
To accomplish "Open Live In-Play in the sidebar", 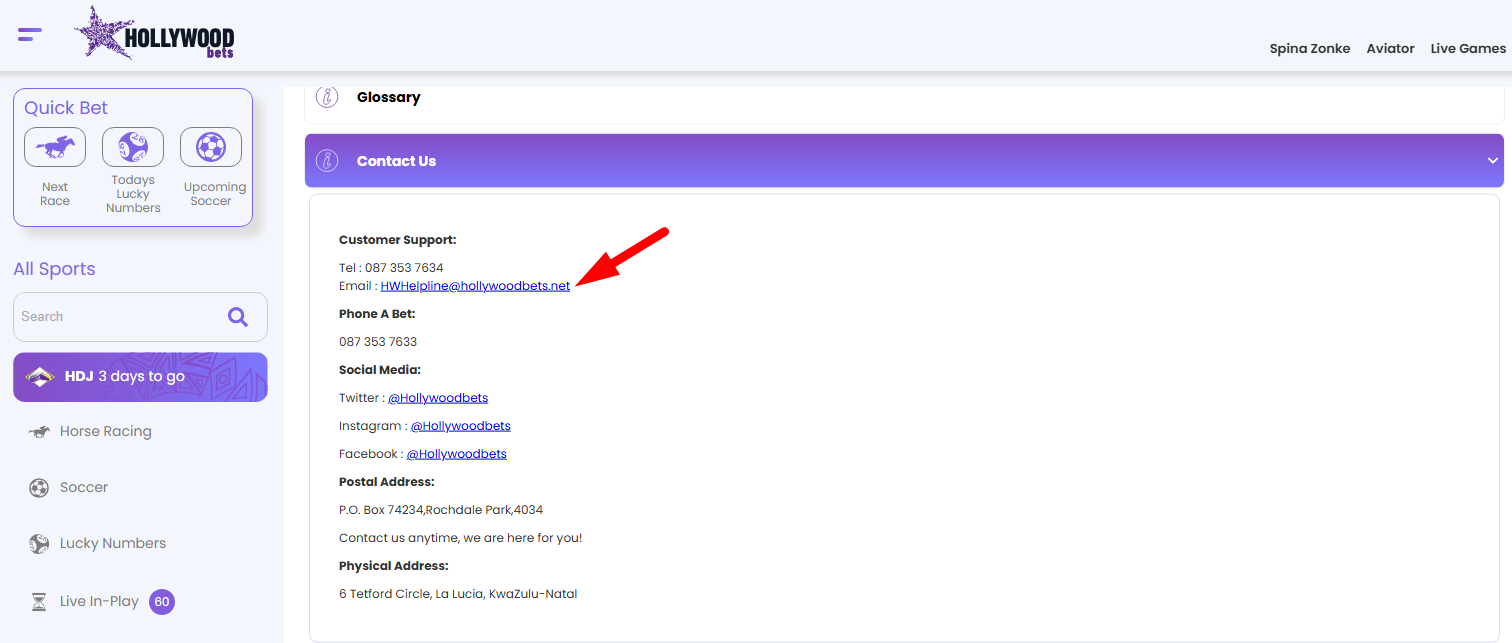I will [x=99, y=601].
